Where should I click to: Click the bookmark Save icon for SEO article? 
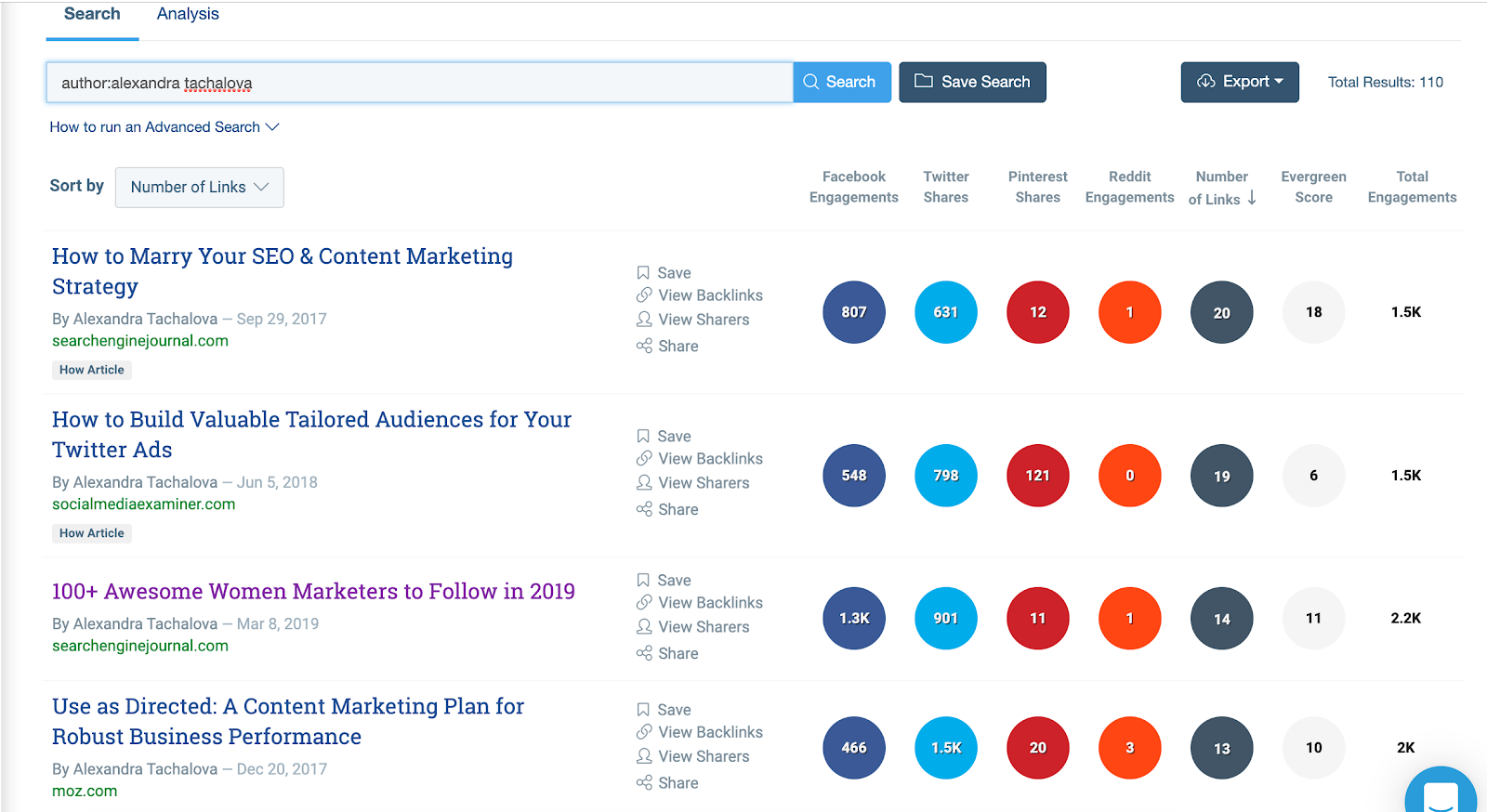pos(643,272)
